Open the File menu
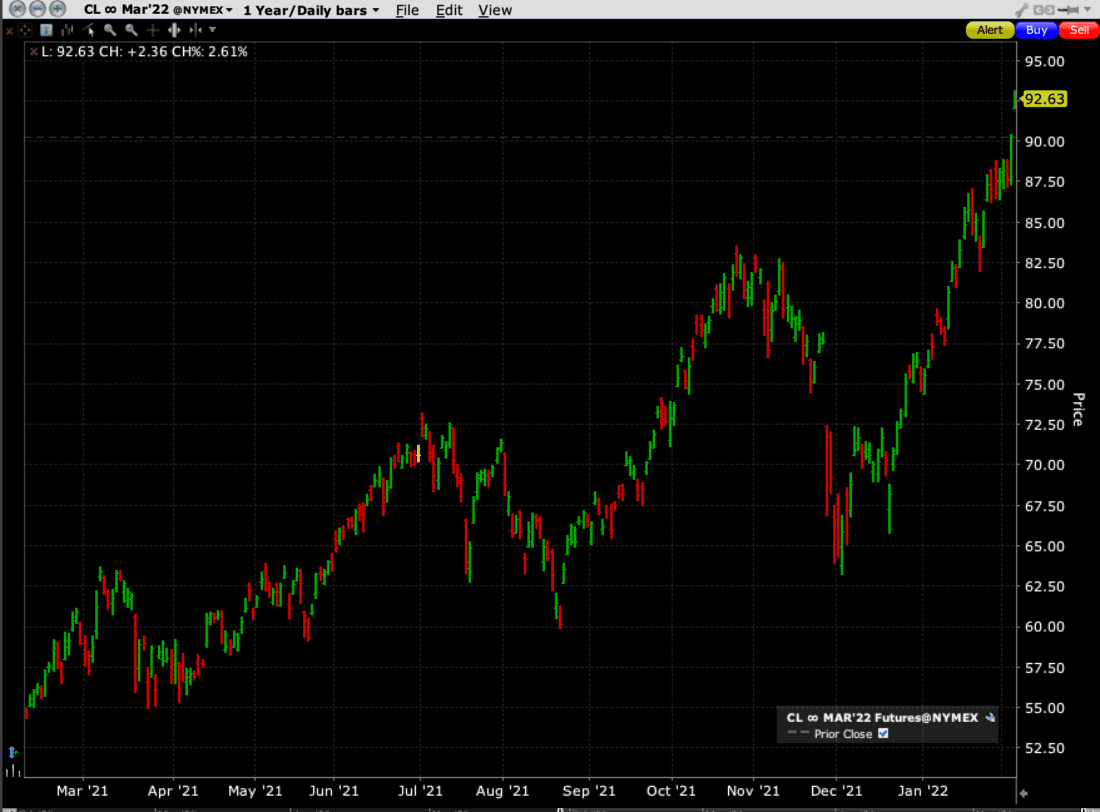The width and height of the screenshot is (1100, 812). (x=407, y=10)
